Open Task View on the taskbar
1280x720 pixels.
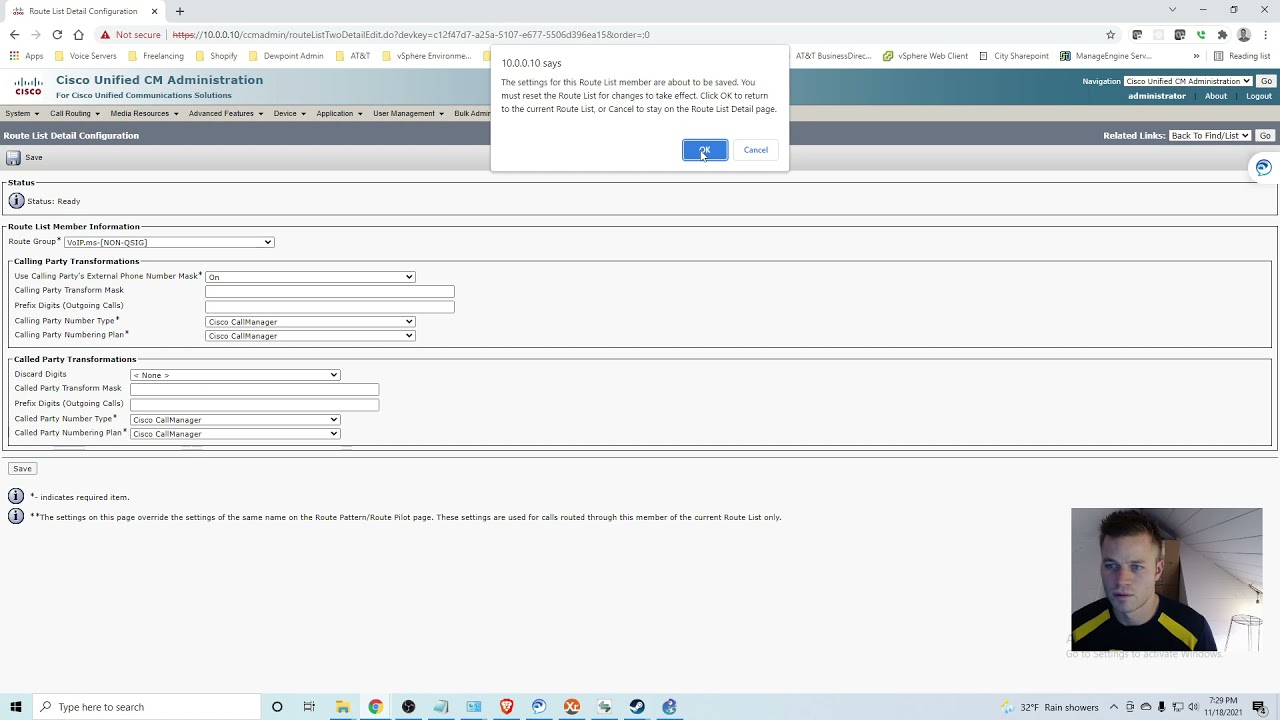point(309,707)
